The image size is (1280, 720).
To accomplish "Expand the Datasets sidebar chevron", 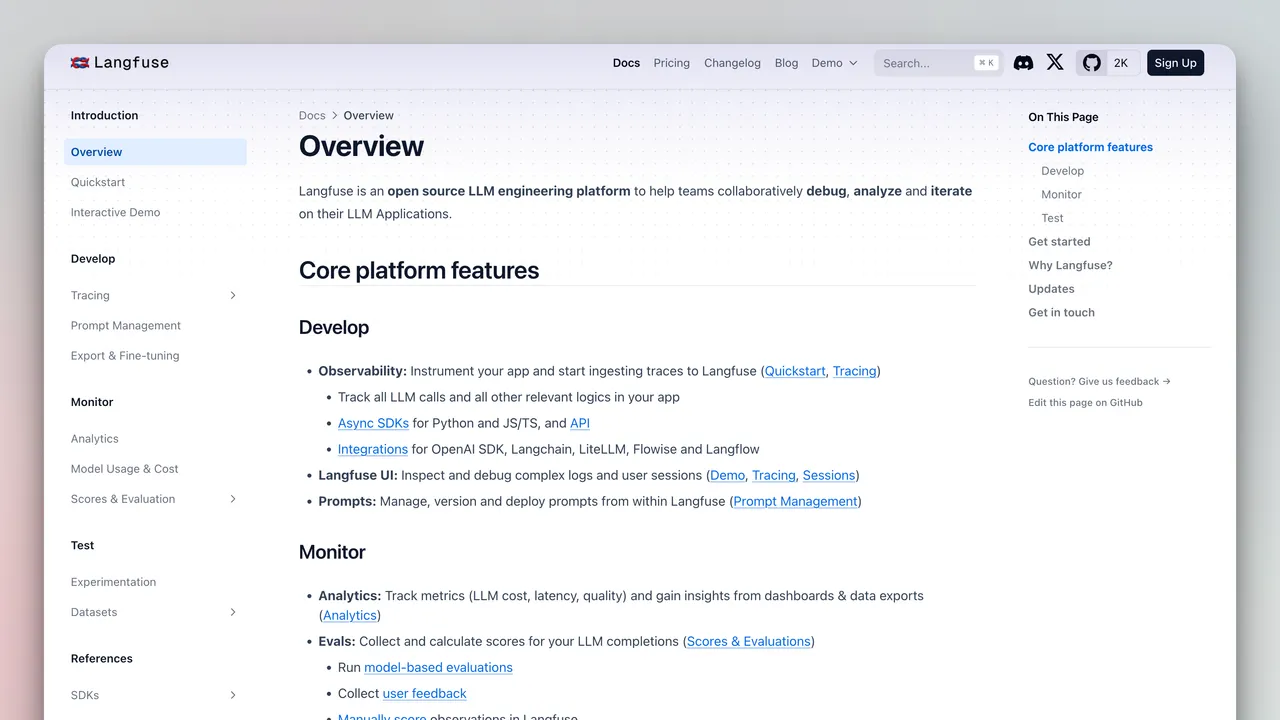I will point(233,612).
